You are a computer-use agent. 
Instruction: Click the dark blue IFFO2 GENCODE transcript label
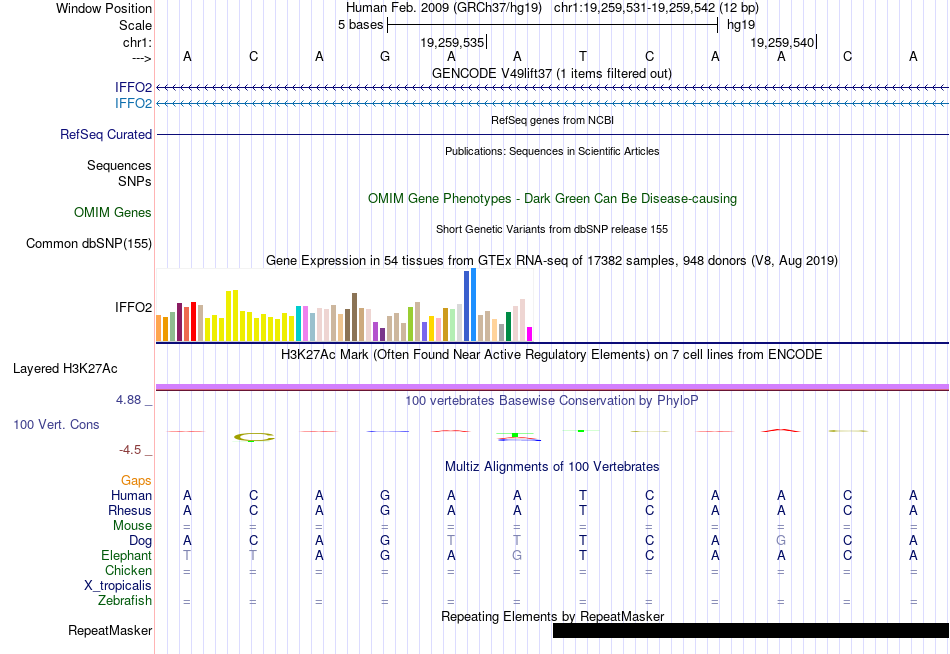click(133, 87)
